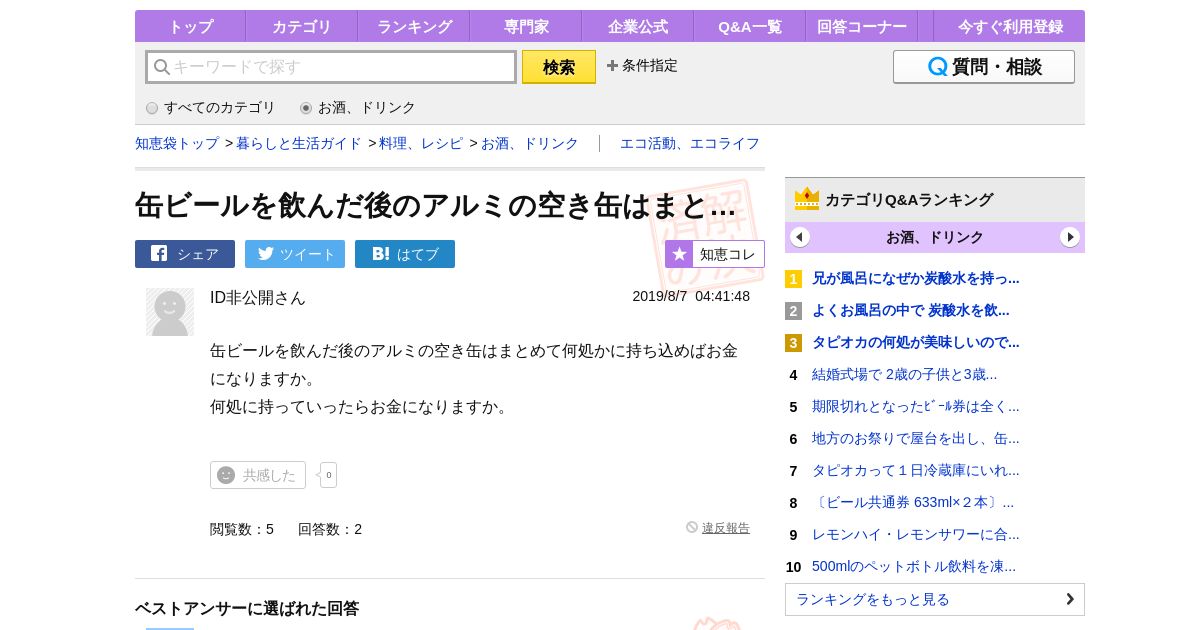Open the 回答コーナー tab
1200x630 pixels.
point(862,26)
